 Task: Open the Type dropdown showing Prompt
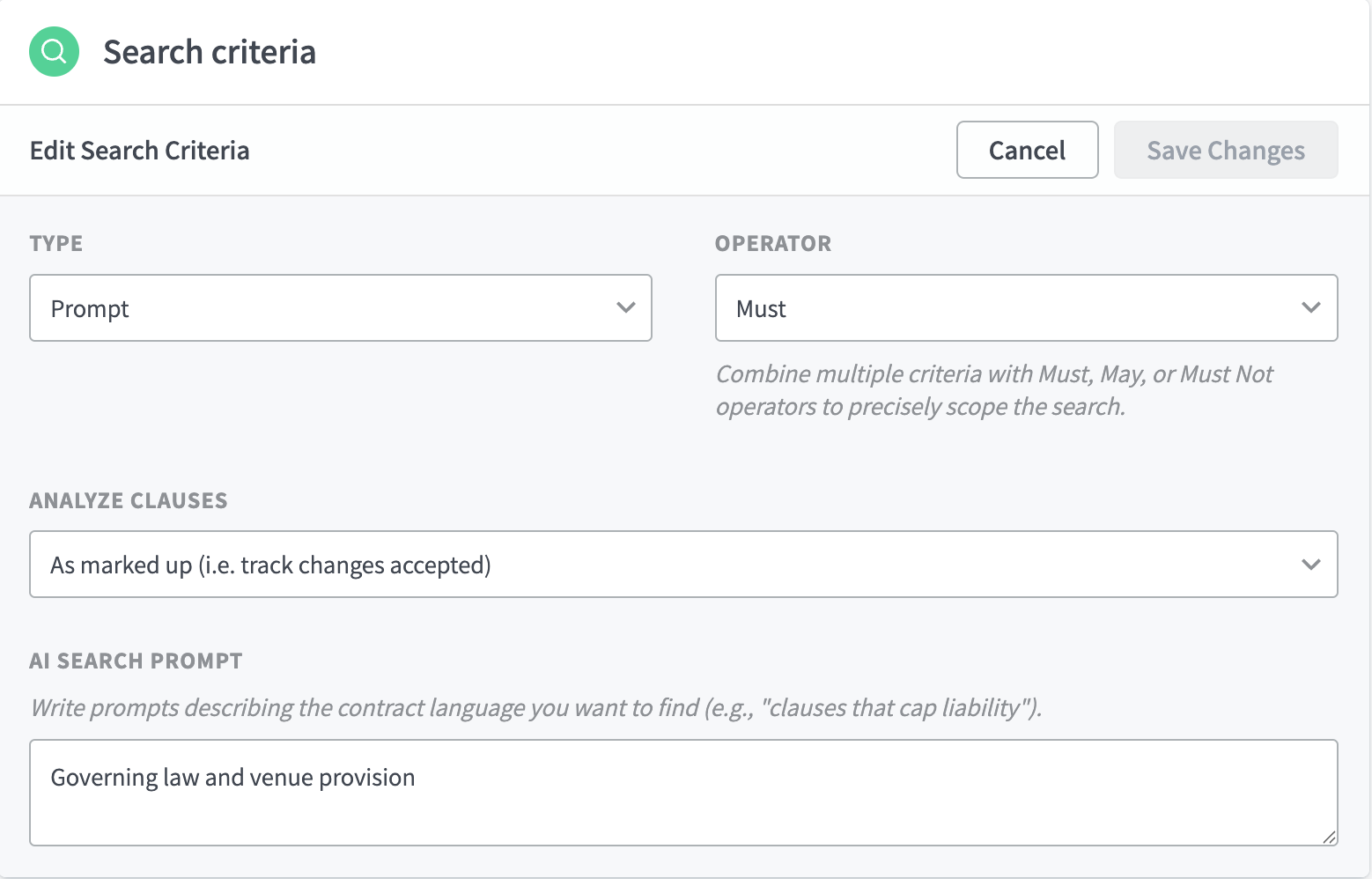[341, 308]
